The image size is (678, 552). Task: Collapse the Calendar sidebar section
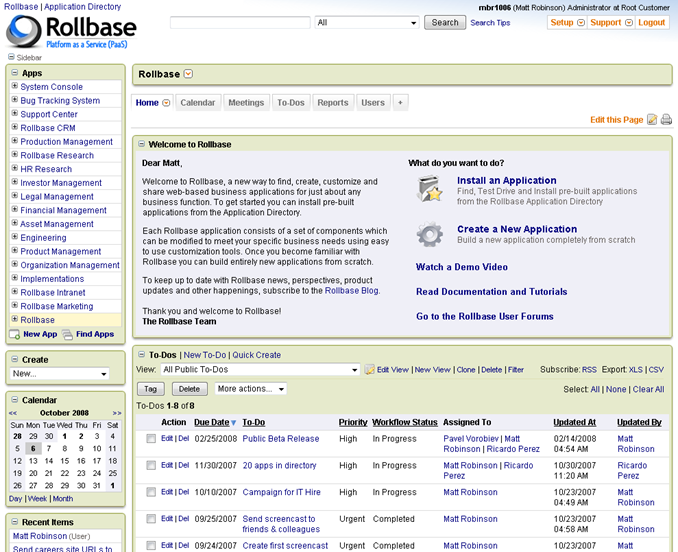click(x=15, y=400)
